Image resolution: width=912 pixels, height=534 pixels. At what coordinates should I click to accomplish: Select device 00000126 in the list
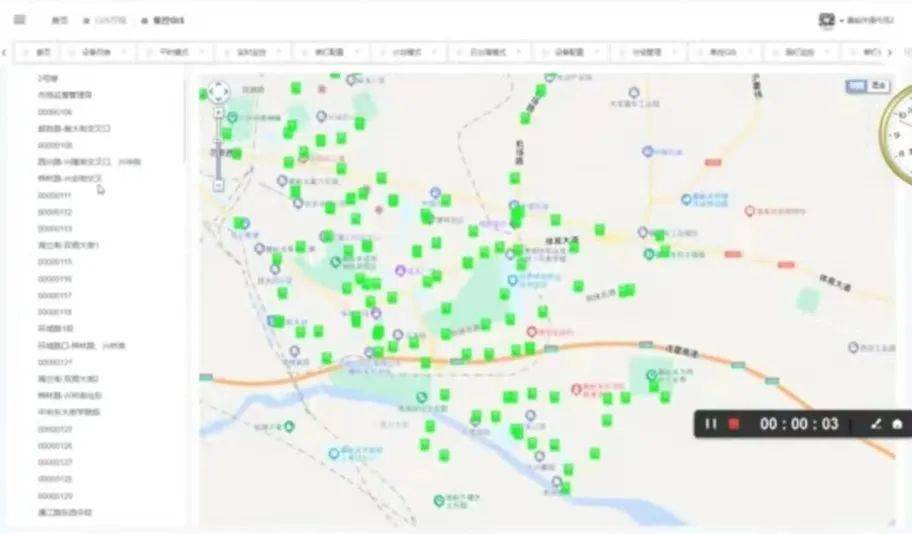pos(55,446)
